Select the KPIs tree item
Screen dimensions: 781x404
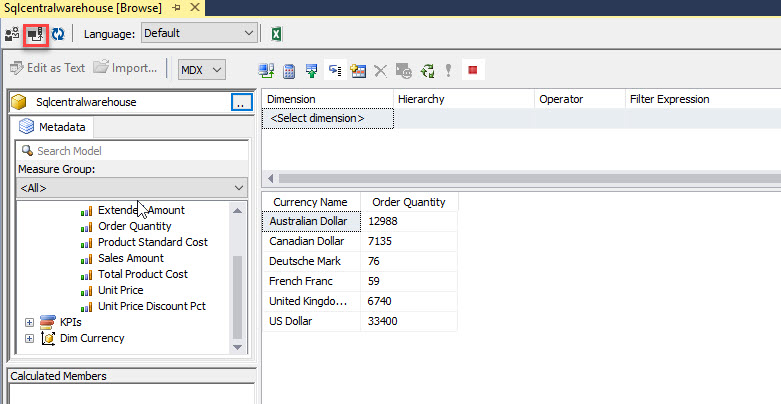tap(71, 322)
